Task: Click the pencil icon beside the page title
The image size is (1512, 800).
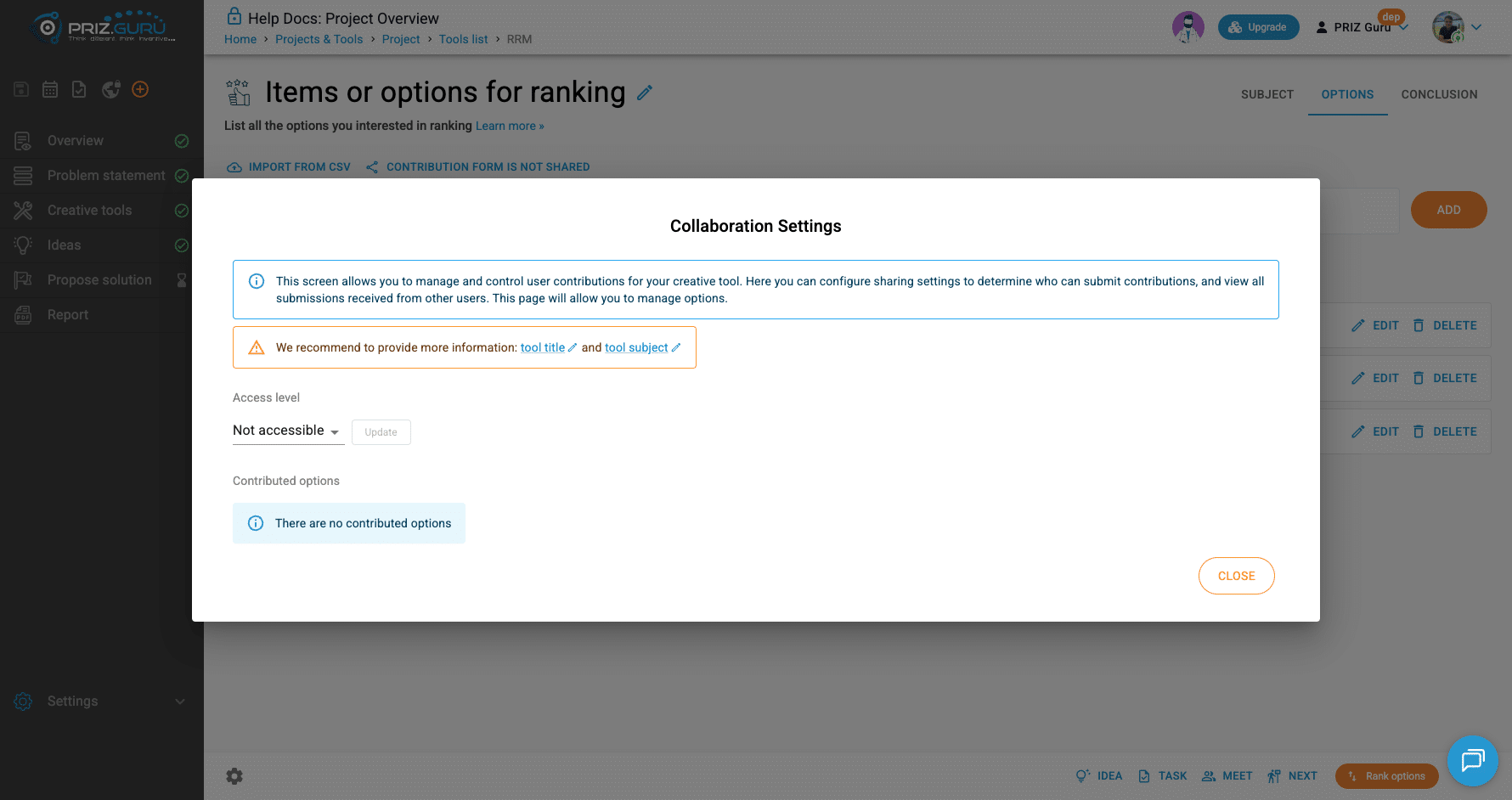Action: tap(645, 93)
